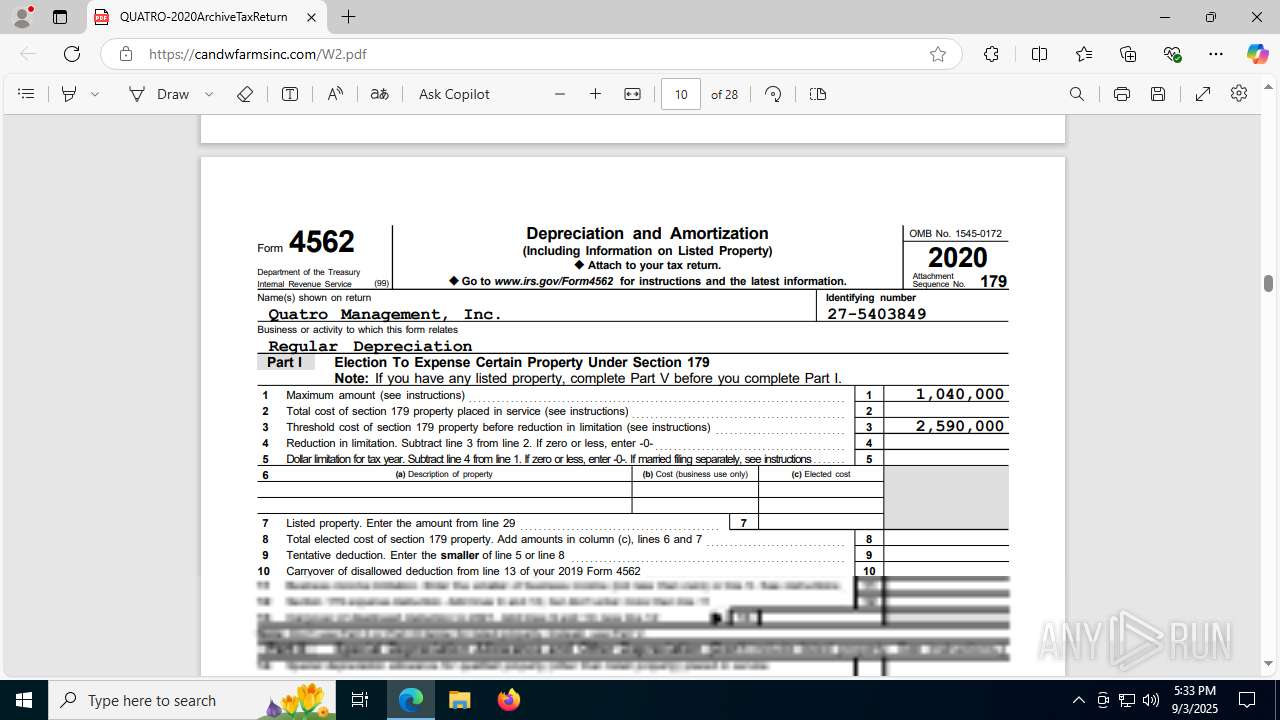Save the PDF file
The image size is (1280, 720).
pyautogui.click(x=1158, y=94)
